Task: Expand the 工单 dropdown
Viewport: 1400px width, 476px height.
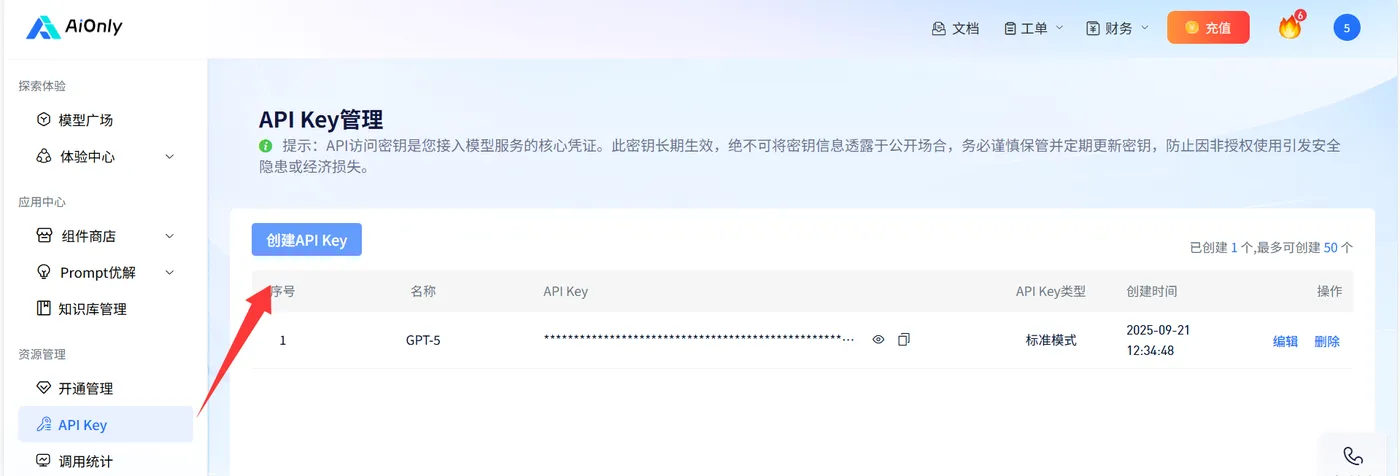Action: point(1034,28)
